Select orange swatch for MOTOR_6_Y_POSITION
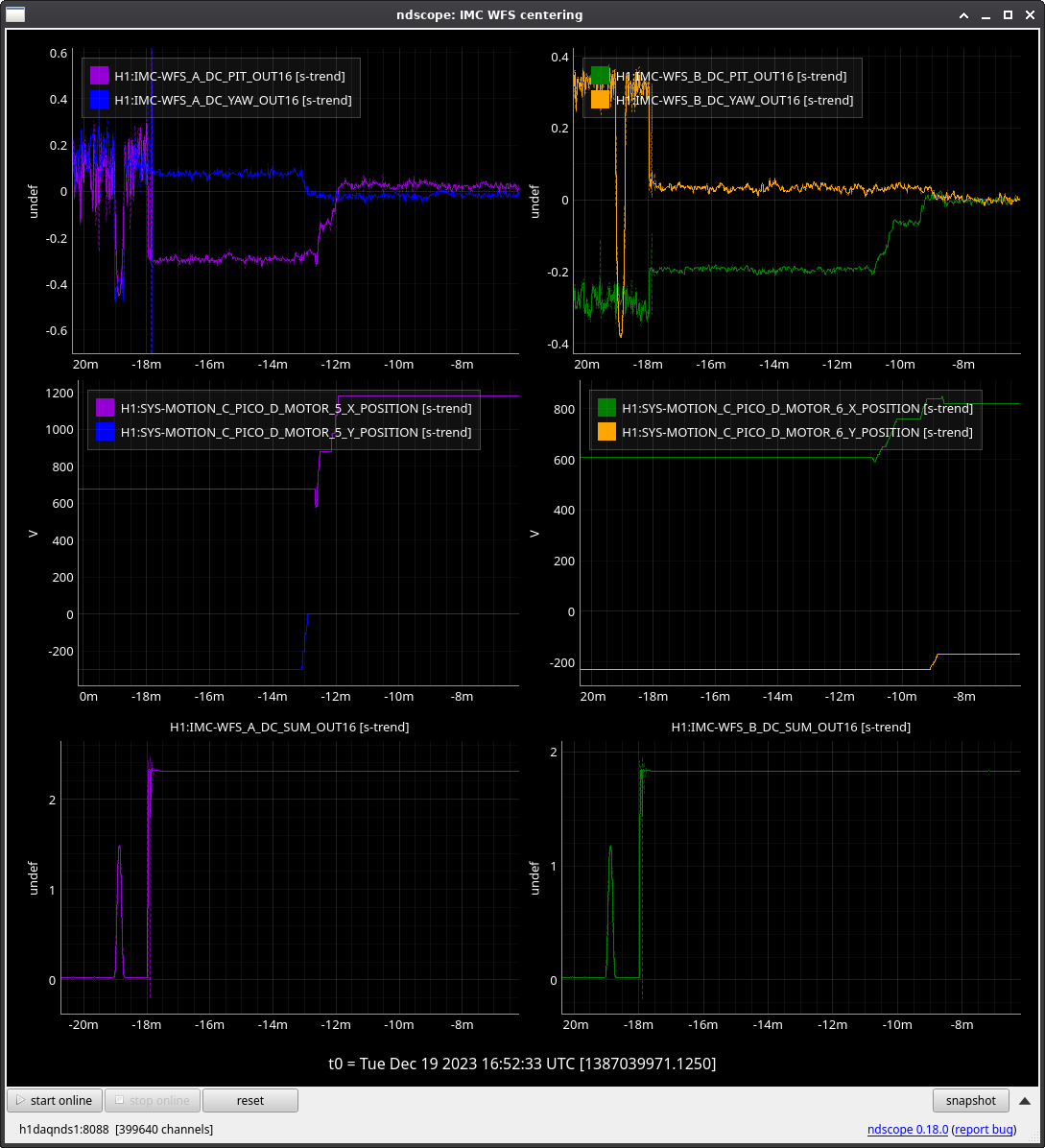 [606, 432]
